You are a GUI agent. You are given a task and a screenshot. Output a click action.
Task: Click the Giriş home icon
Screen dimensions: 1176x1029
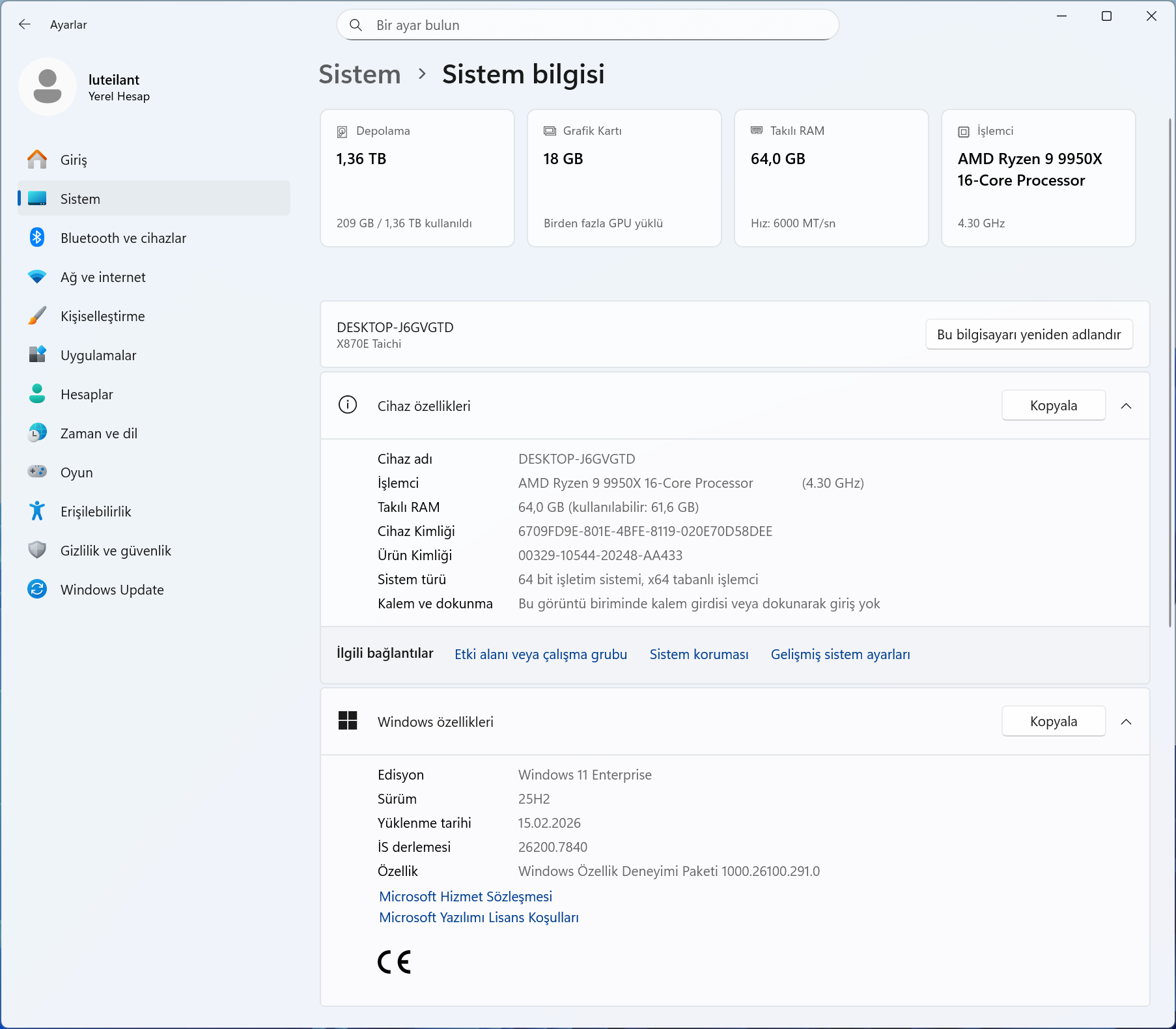37,160
